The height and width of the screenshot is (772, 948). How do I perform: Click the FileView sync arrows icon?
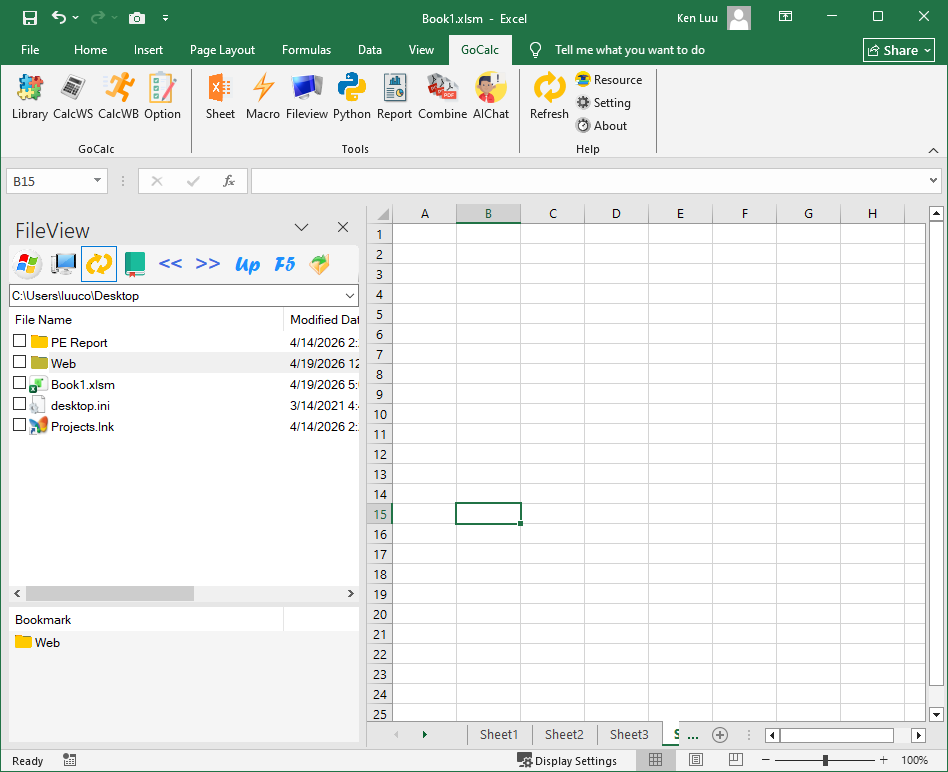pos(99,264)
